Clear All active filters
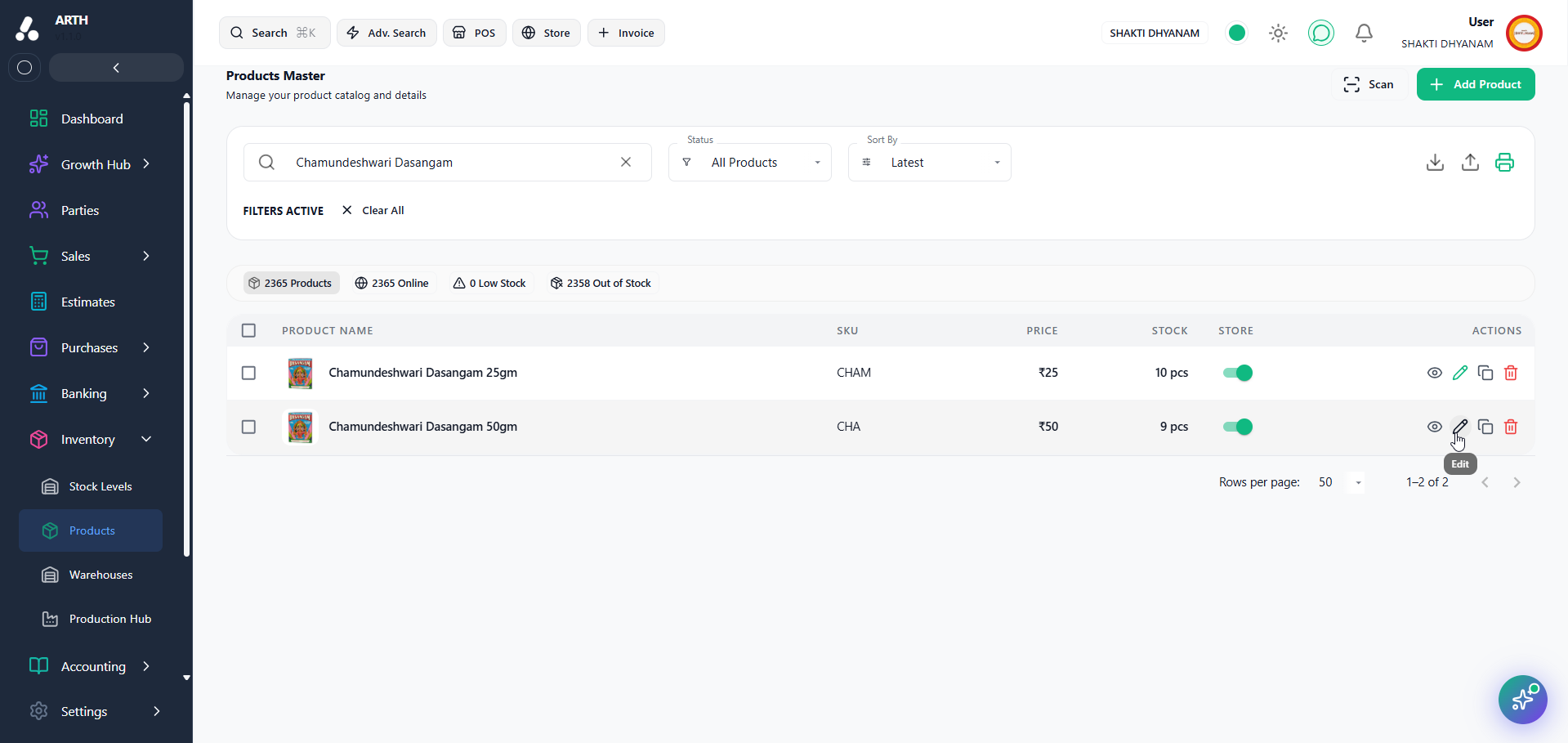Viewport: 1568px width, 743px height. (373, 210)
